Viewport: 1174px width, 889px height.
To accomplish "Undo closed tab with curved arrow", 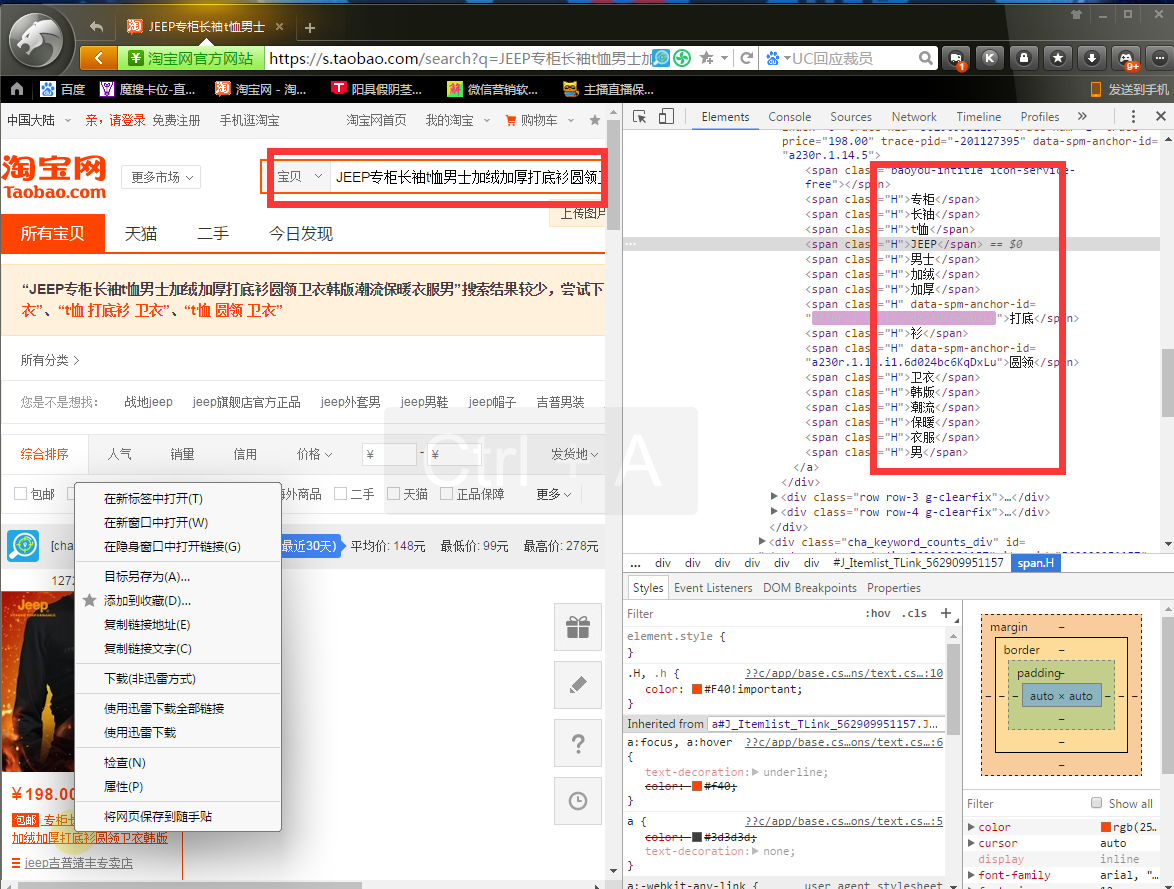I will [97, 27].
